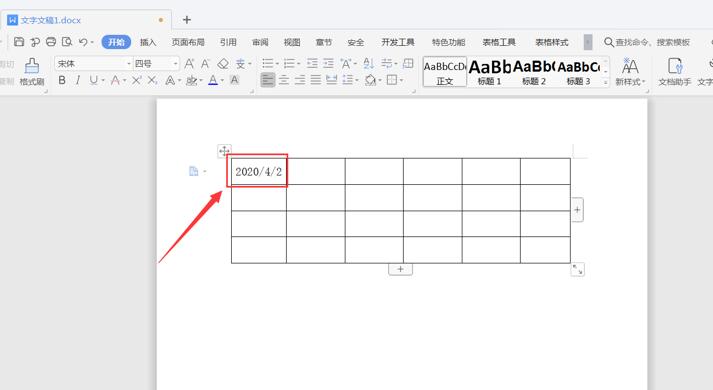Open the 表格工具 (Table Tools) tab
Viewport: 713px width, 390px height.
(x=499, y=42)
